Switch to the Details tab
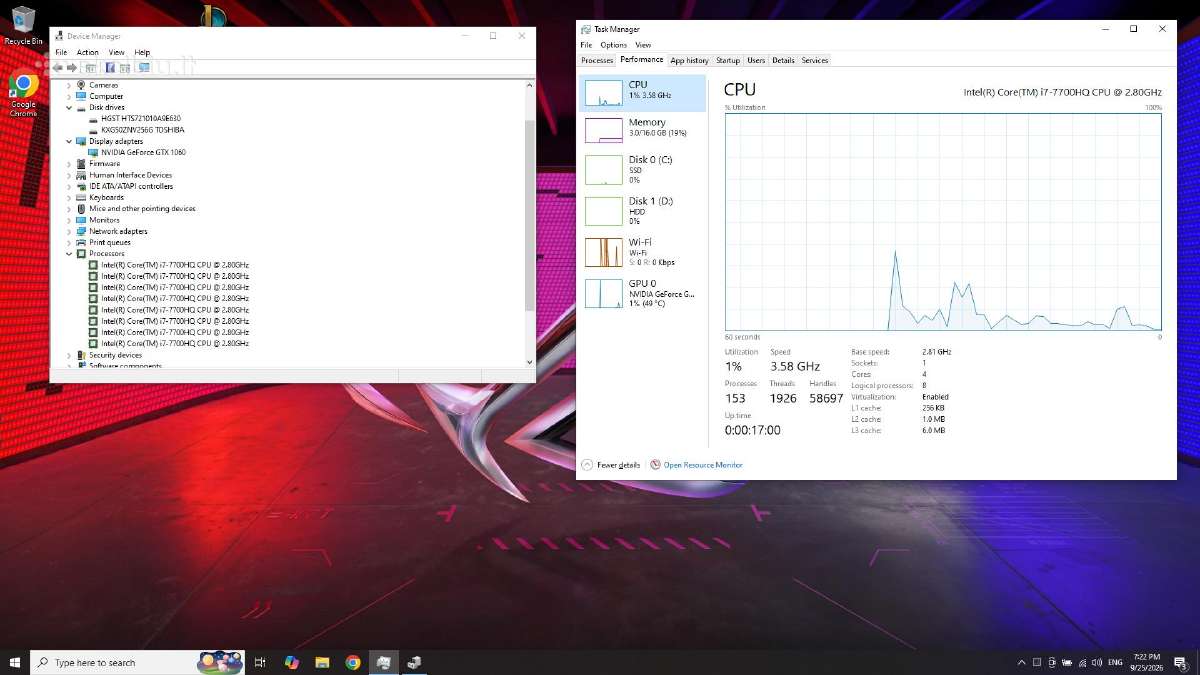The width and height of the screenshot is (1200, 675). click(783, 60)
